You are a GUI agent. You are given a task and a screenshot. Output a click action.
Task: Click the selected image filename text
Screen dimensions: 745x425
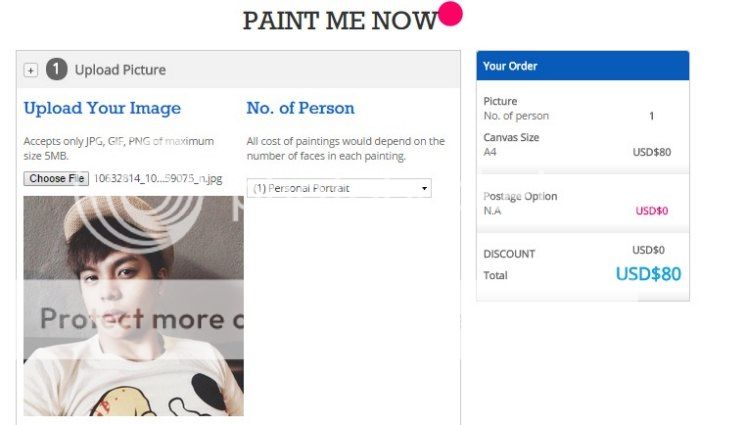click(x=158, y=178)
